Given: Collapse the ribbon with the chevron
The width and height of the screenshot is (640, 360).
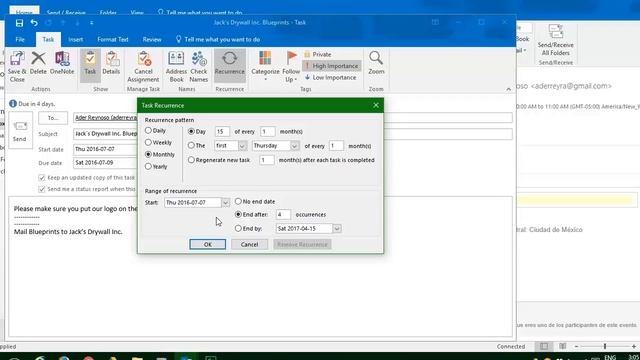Looking at the screenshot, I should coord(508,89).
